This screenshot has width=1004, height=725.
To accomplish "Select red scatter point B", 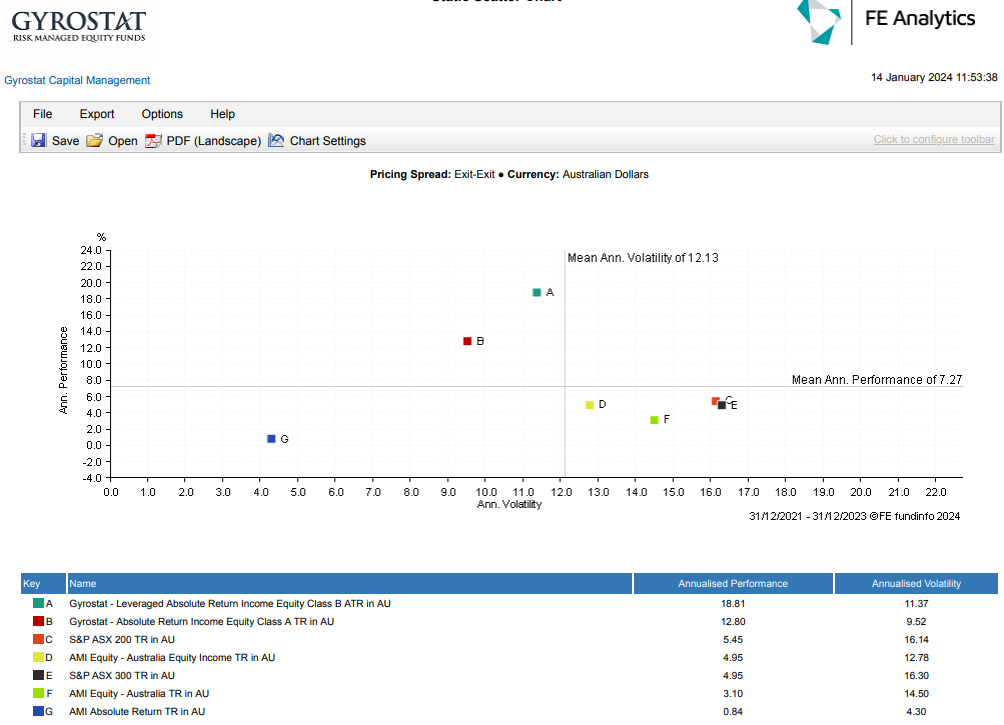I will [x=467, y=341].
